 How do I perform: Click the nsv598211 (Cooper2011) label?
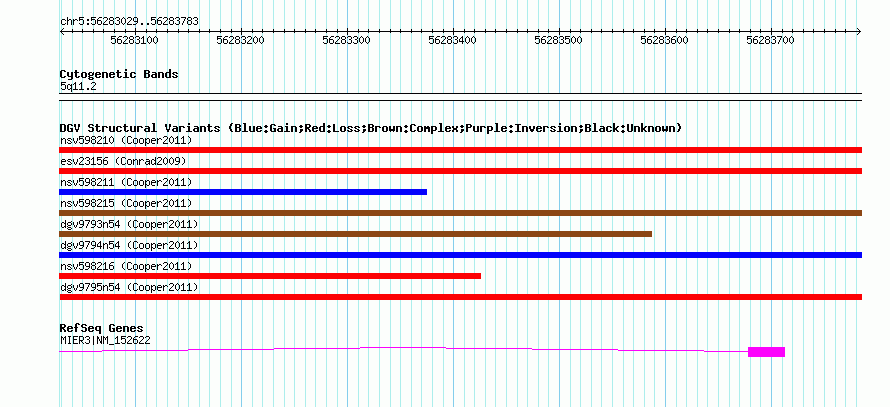point(126,182)
